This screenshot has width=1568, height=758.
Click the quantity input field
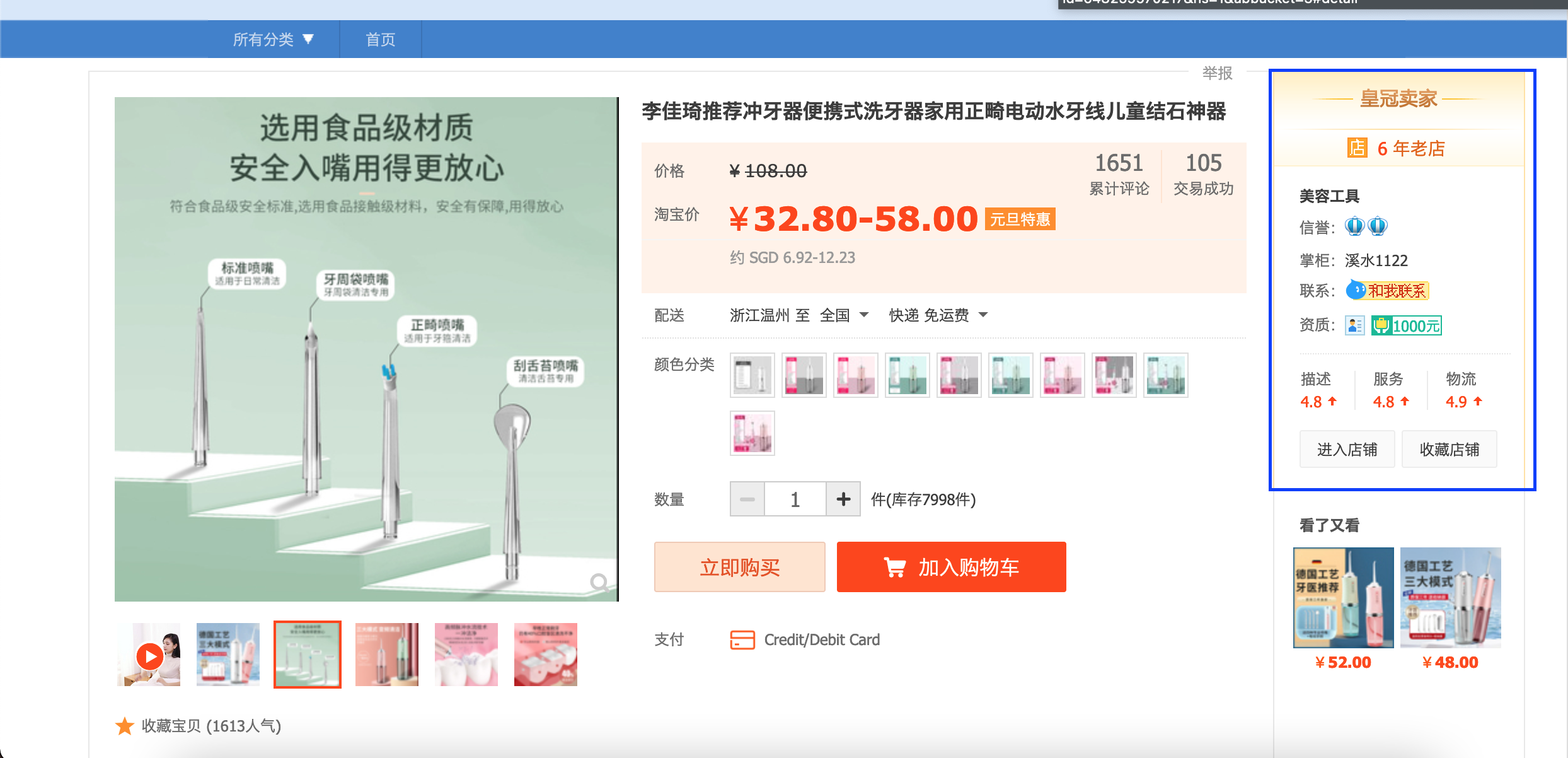795,499
